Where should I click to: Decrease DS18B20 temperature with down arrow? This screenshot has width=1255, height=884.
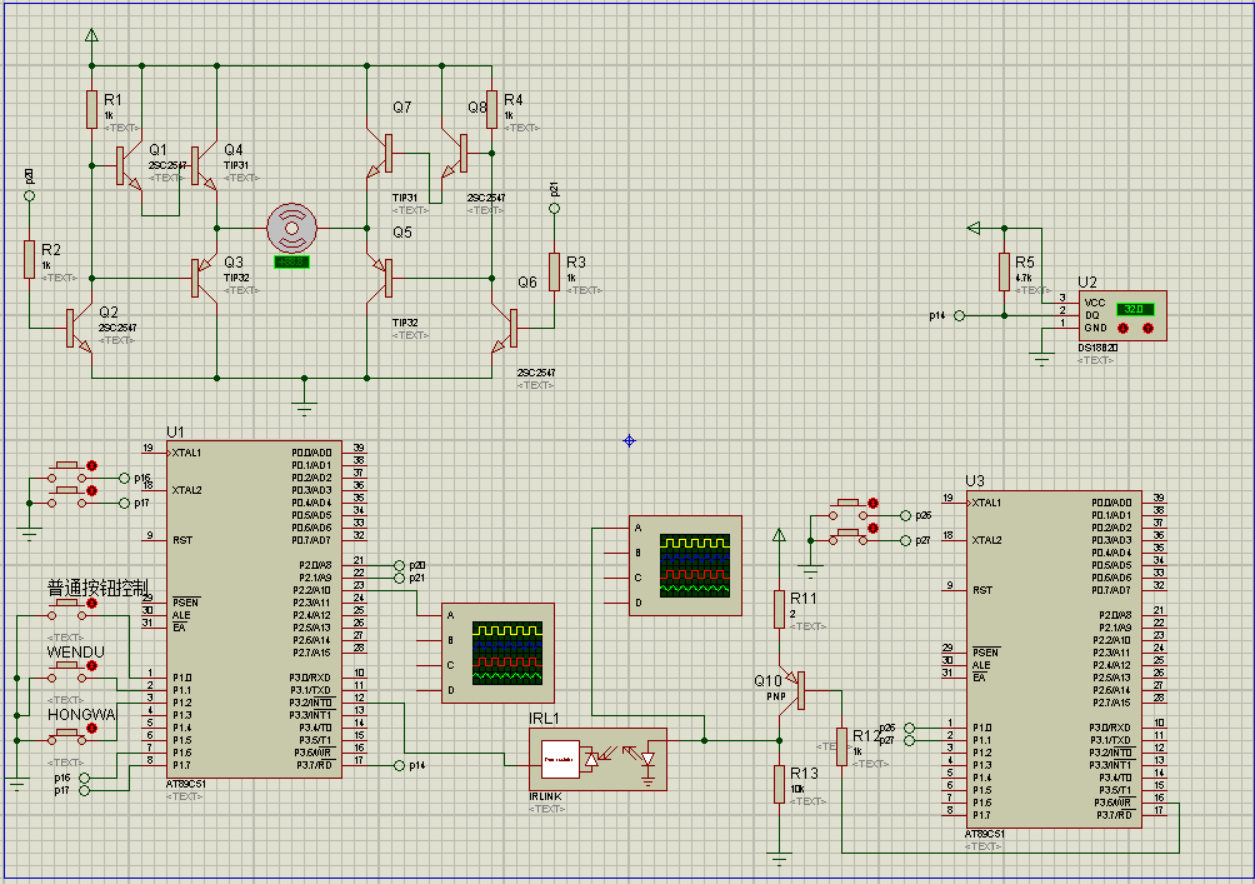coord(1123,328)
